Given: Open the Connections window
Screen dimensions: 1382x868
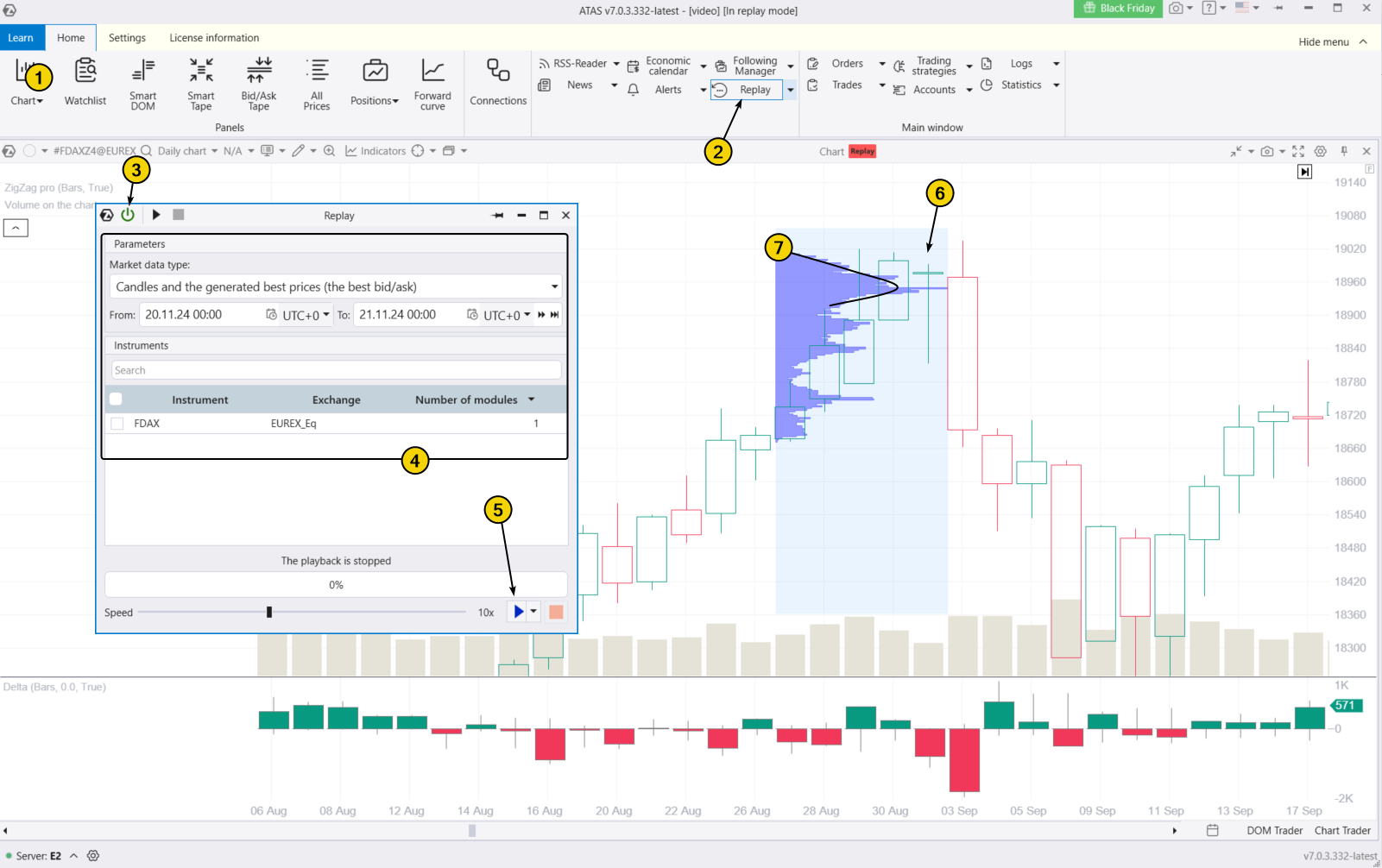Looking at the screenshot, I should [498, 82].
